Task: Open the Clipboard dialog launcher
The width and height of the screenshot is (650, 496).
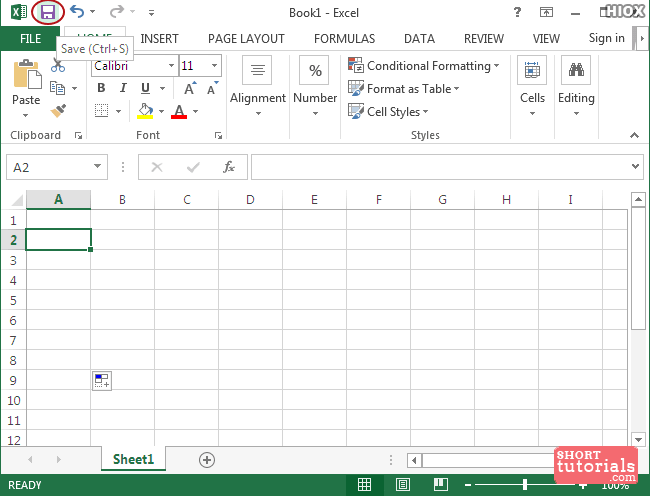Action: pyautogui.click(x=78, y=135)
